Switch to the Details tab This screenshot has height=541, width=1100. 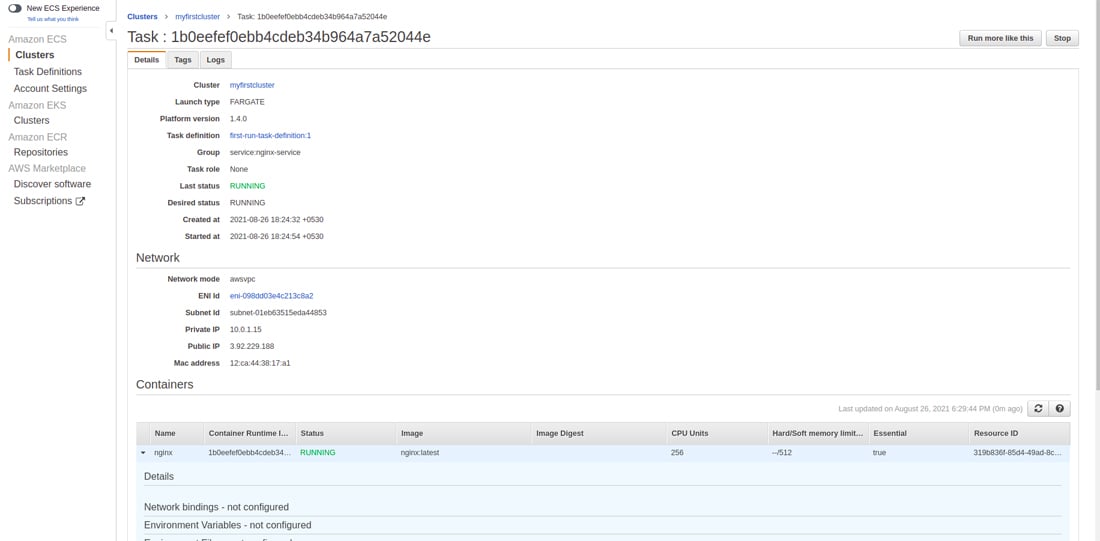click(x=147, y=60)
